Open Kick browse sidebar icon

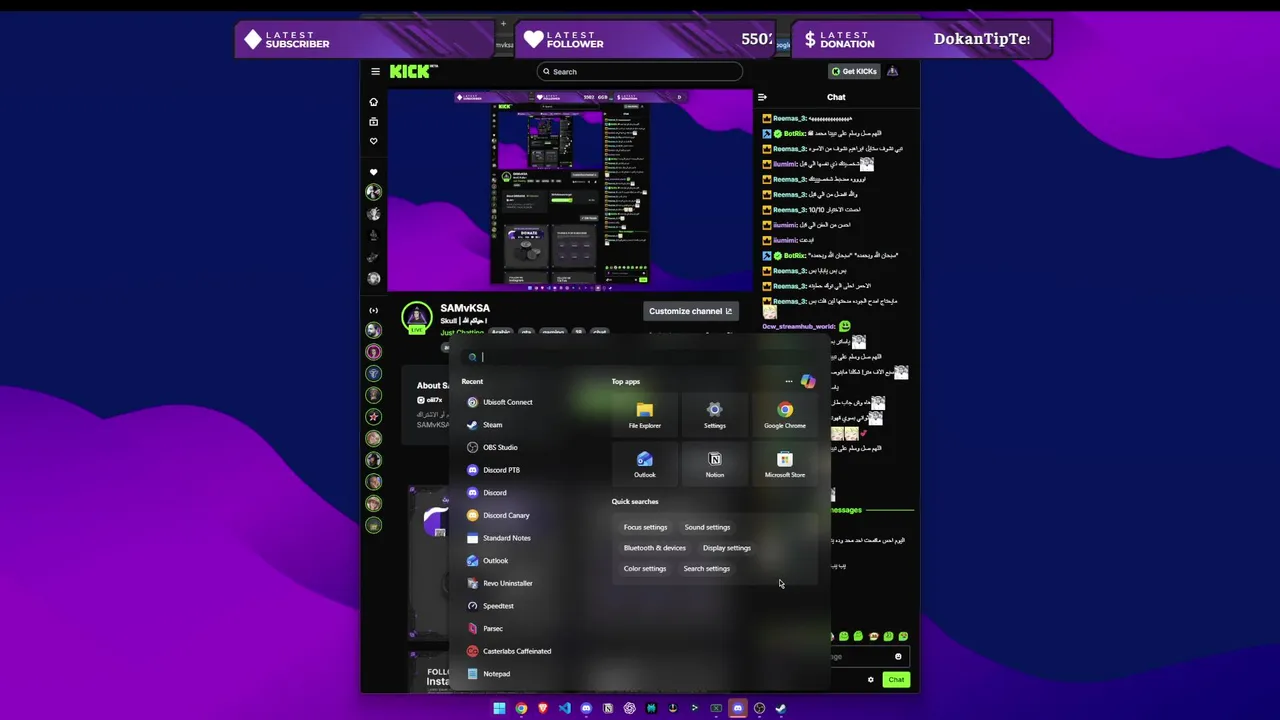pyautogui.click(x=373, y=122)
